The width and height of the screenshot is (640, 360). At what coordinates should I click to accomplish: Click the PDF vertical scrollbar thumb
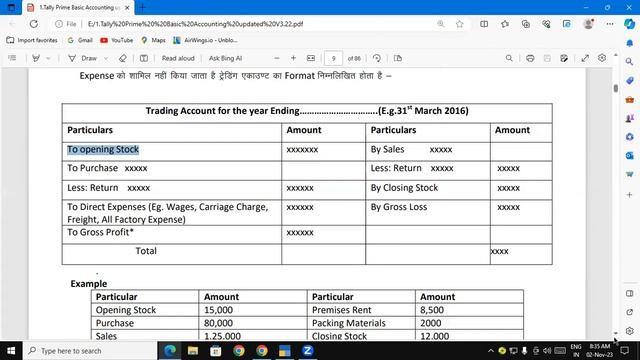(616, 88)
